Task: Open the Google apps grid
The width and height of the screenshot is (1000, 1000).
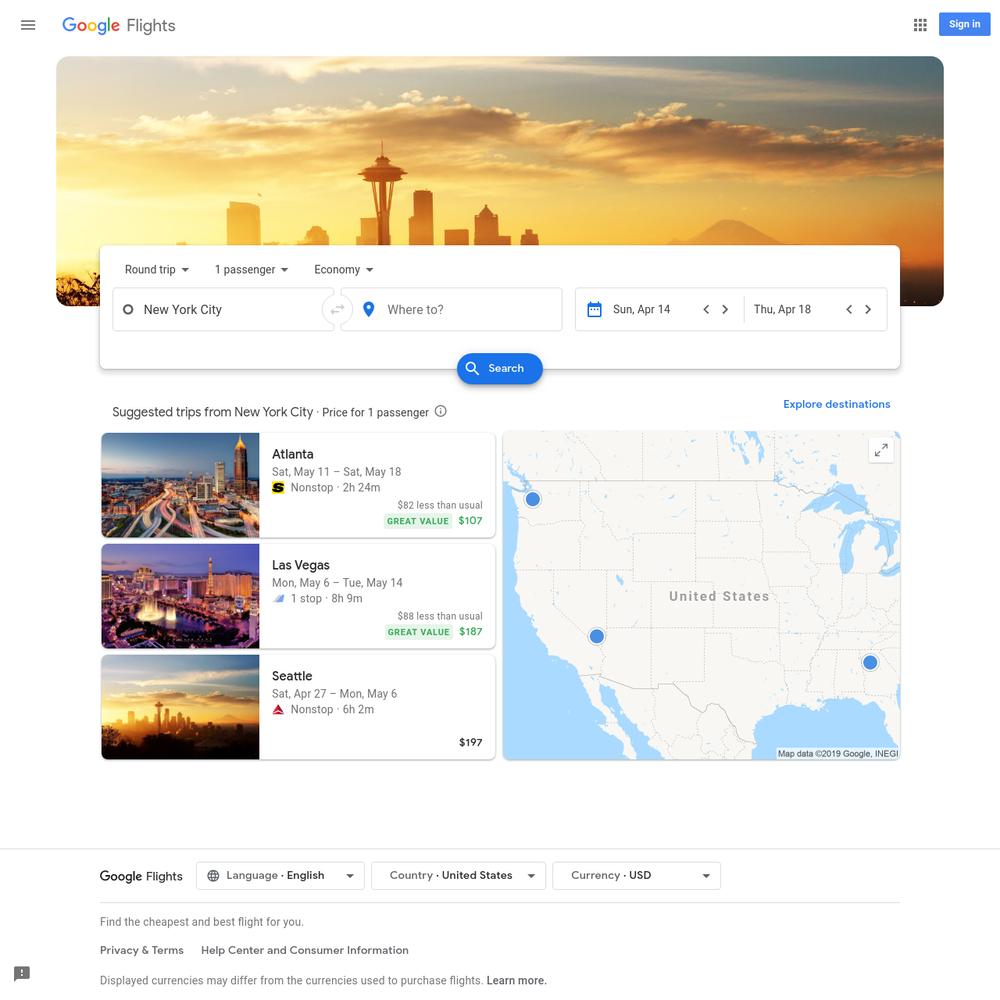Action: pos(920,25)
